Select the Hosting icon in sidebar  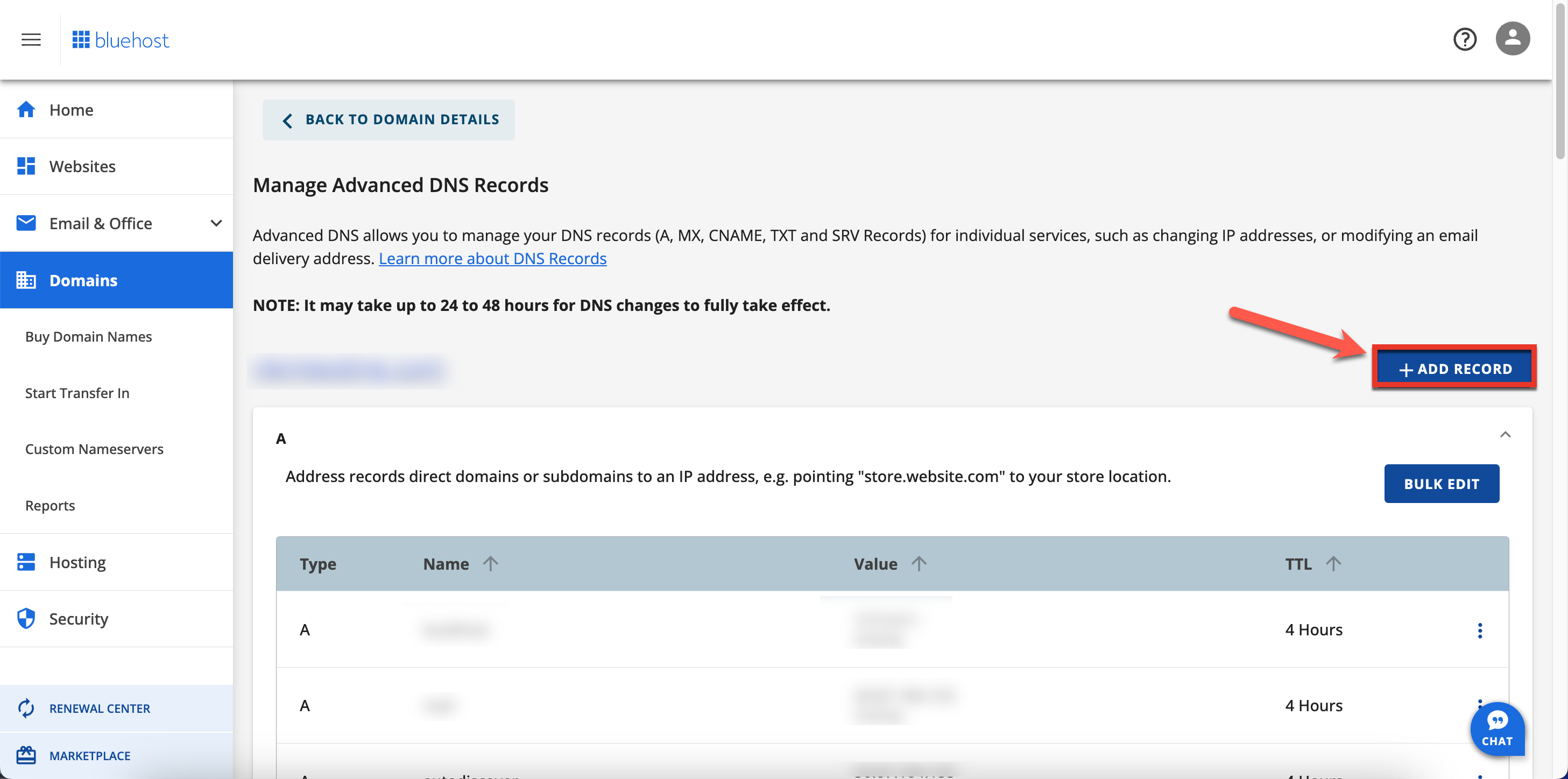point(27,562)
